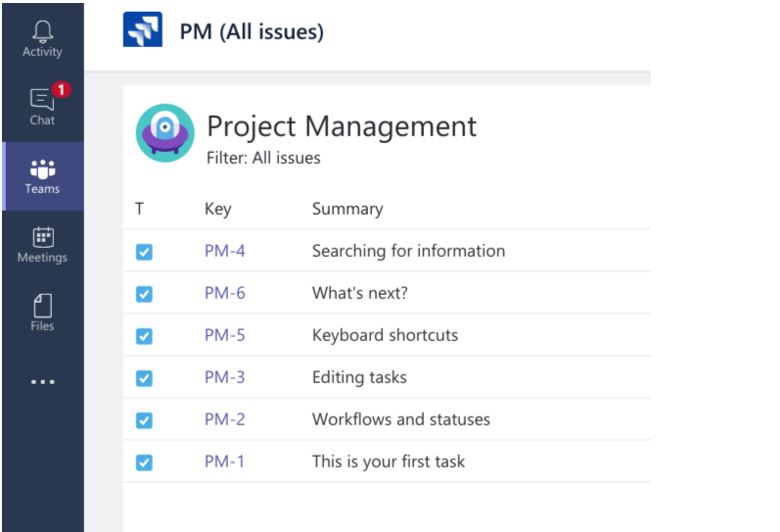This screenshot has width=780, height=532.
Task: Select the Teams sidebar icon
Action: 43,176
